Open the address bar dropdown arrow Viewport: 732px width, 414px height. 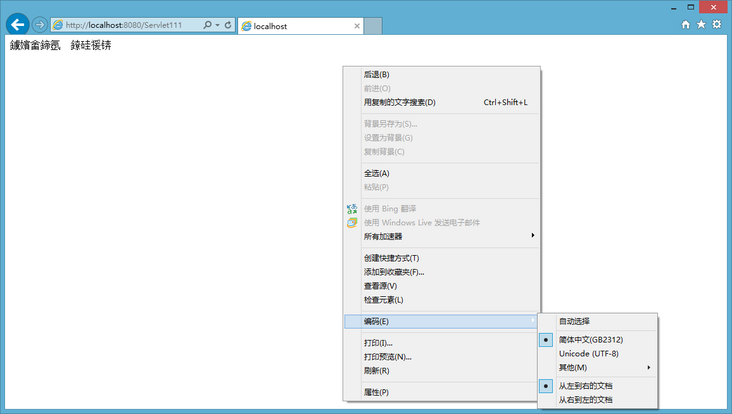point(218,25)
